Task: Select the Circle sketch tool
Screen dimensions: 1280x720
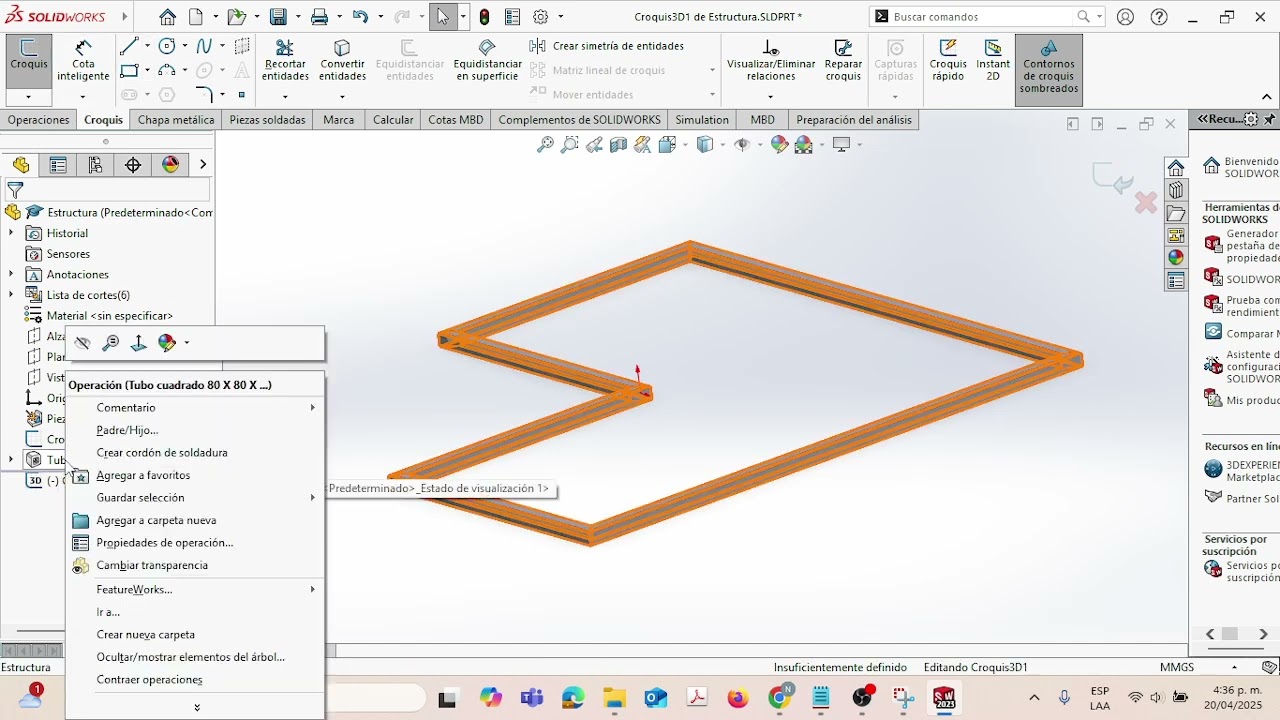Action: (x=167, y=46)
